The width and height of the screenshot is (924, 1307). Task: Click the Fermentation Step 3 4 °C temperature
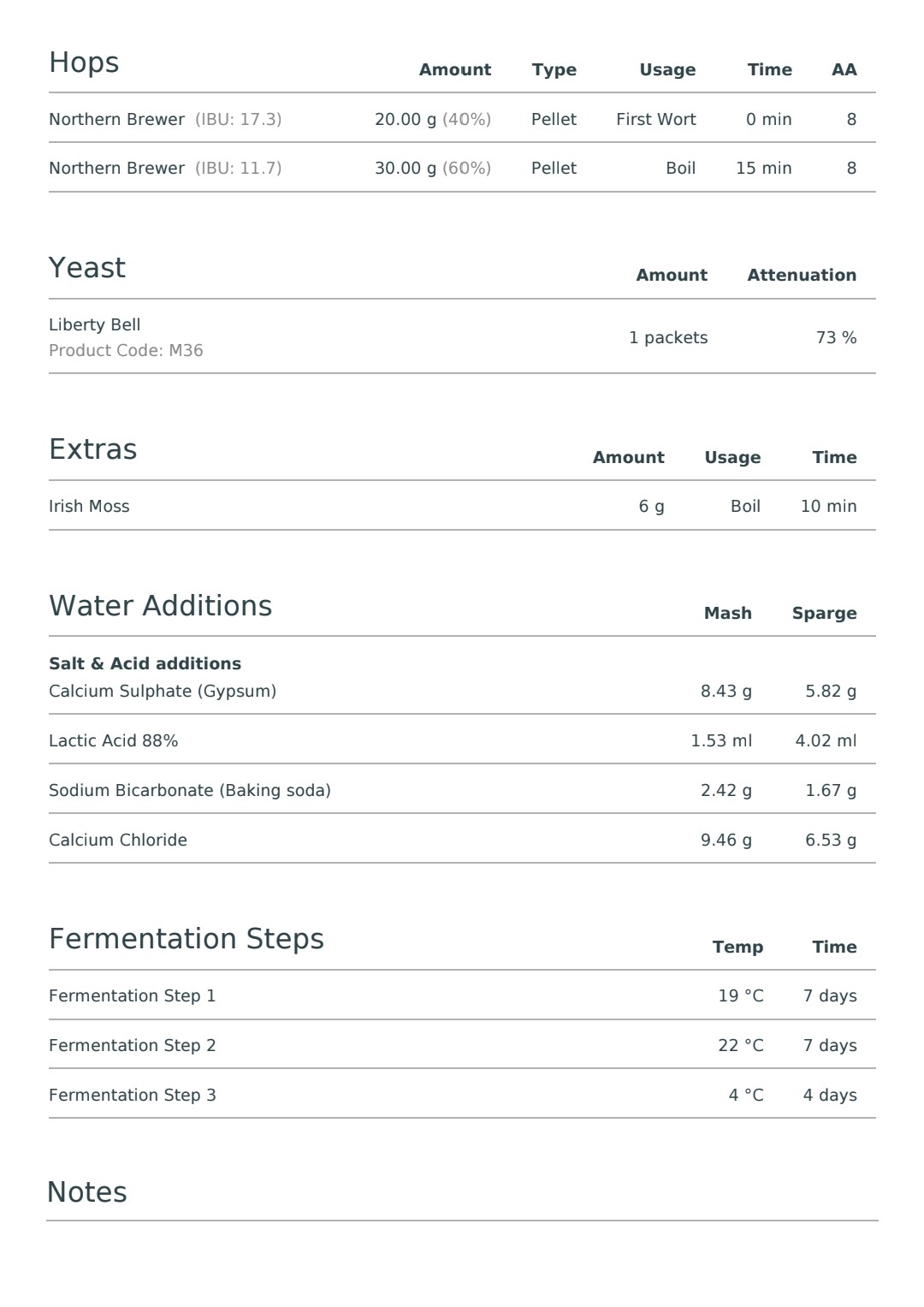(746, 1096)
